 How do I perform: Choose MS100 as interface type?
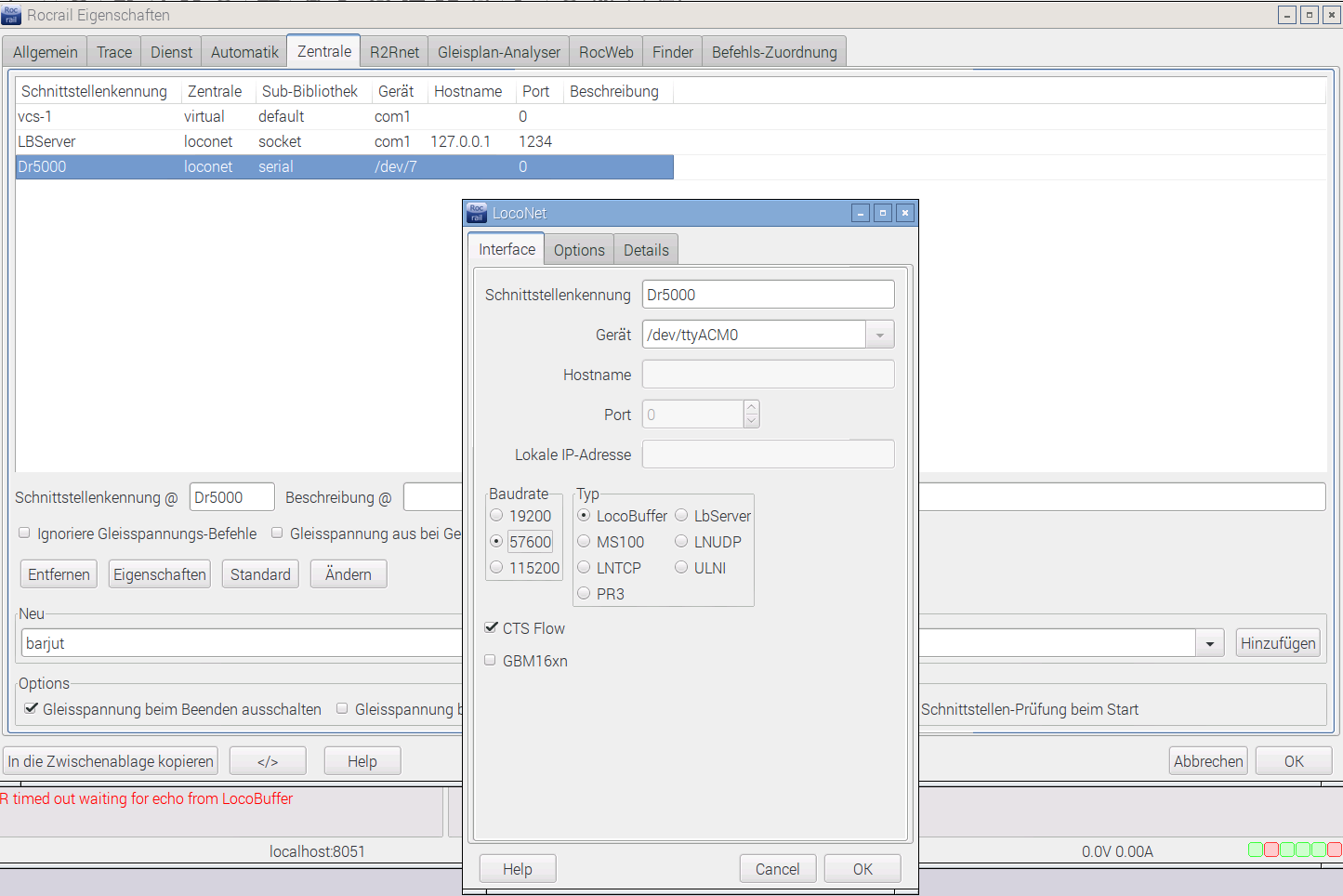(x=584, y=541)
